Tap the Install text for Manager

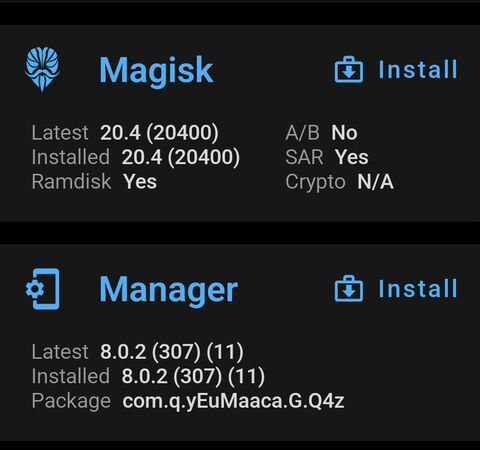click(418, 288)
